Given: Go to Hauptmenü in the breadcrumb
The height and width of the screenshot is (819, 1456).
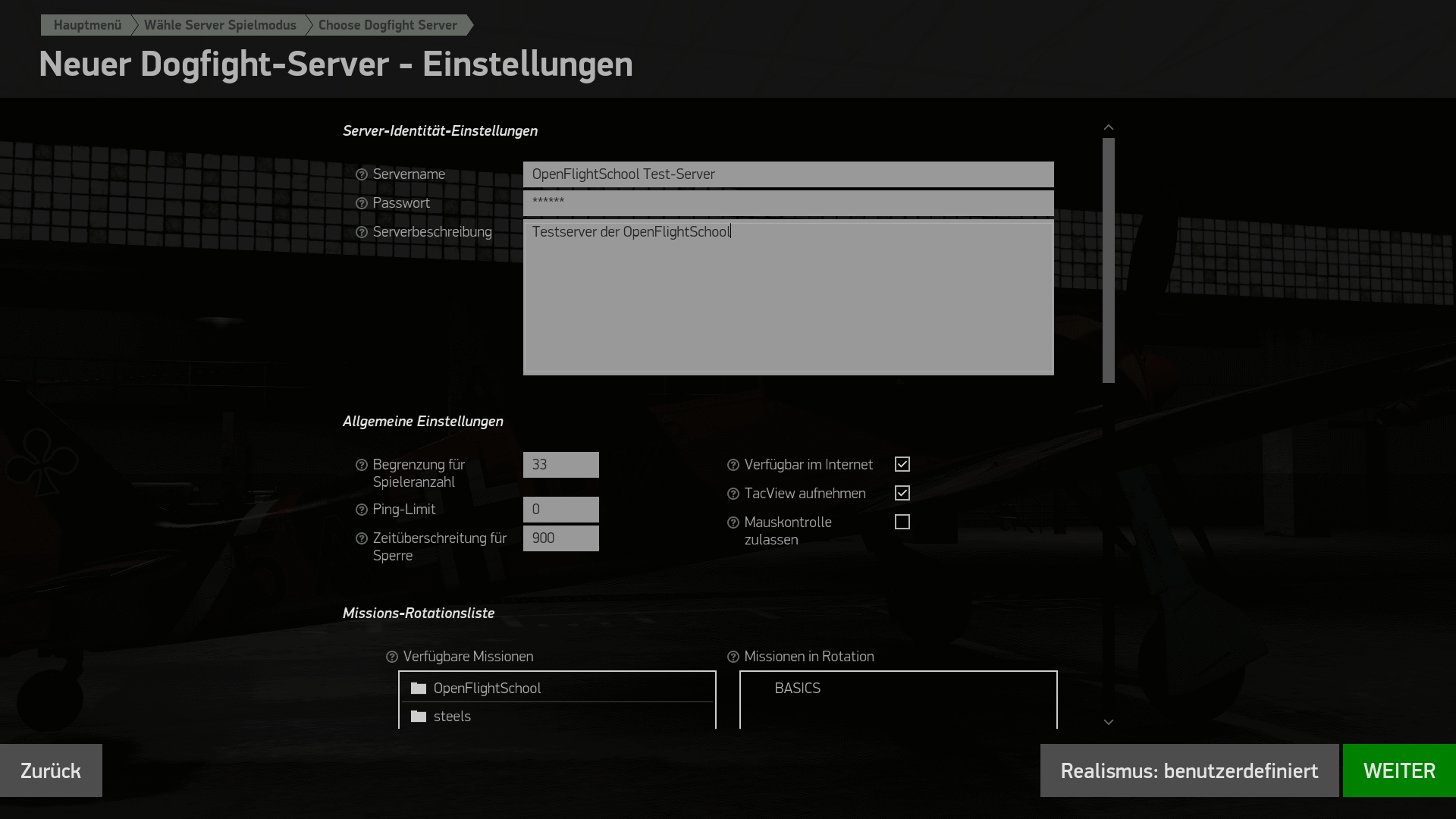Looking at the screenshot, I should pyautogui.click(x=87, y=25).
